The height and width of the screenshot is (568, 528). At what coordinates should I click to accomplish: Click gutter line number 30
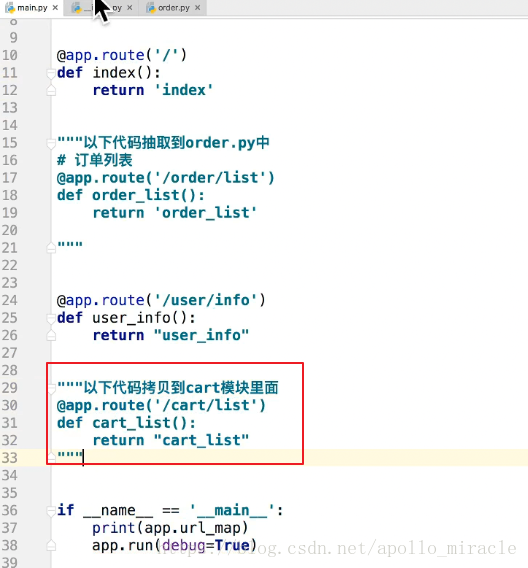9,405
